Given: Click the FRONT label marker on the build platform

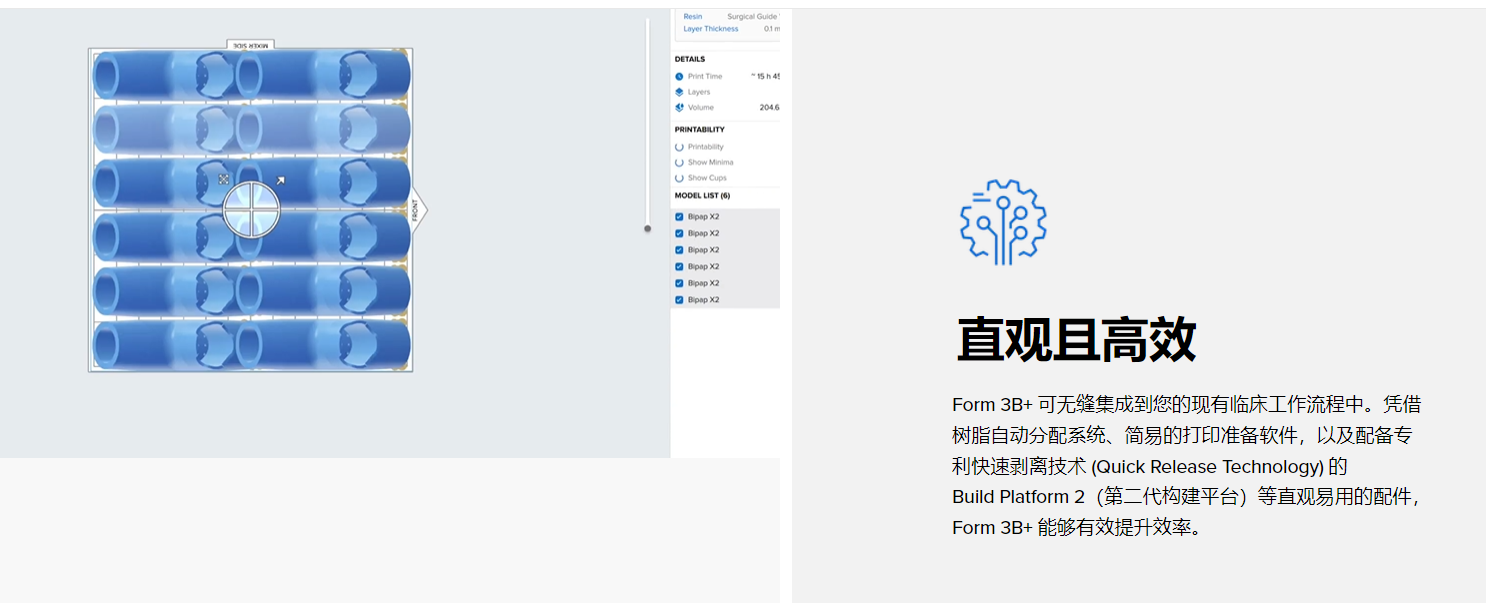Looking at the screenshot, I should point(416,210).
